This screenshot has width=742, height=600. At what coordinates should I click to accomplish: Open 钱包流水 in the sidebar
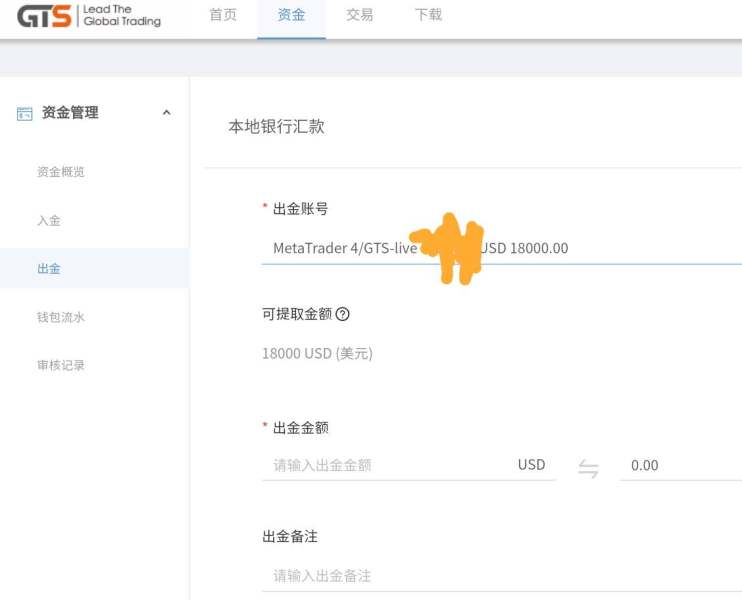click(61, 317)
